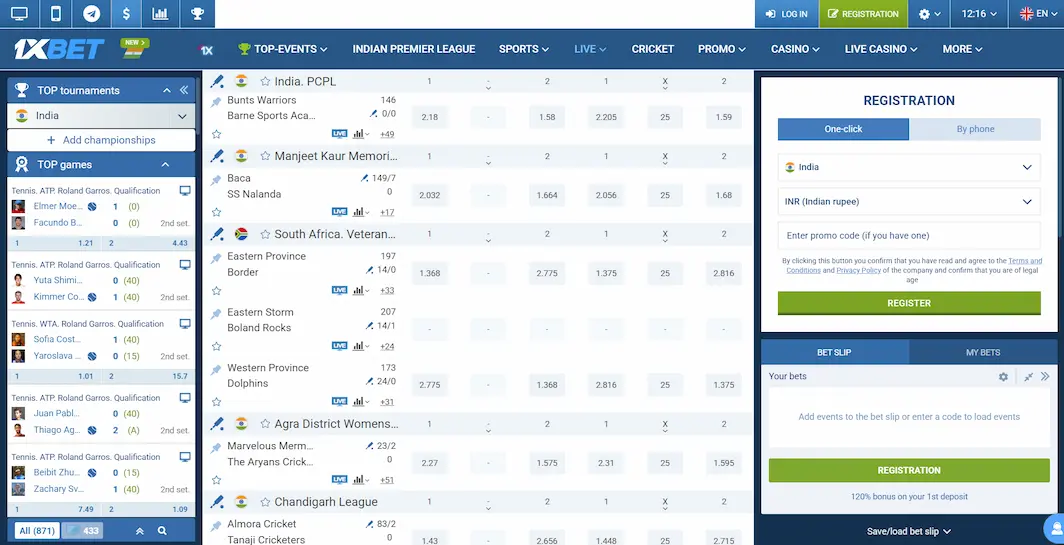Open the INR currency dropdown

909,202
